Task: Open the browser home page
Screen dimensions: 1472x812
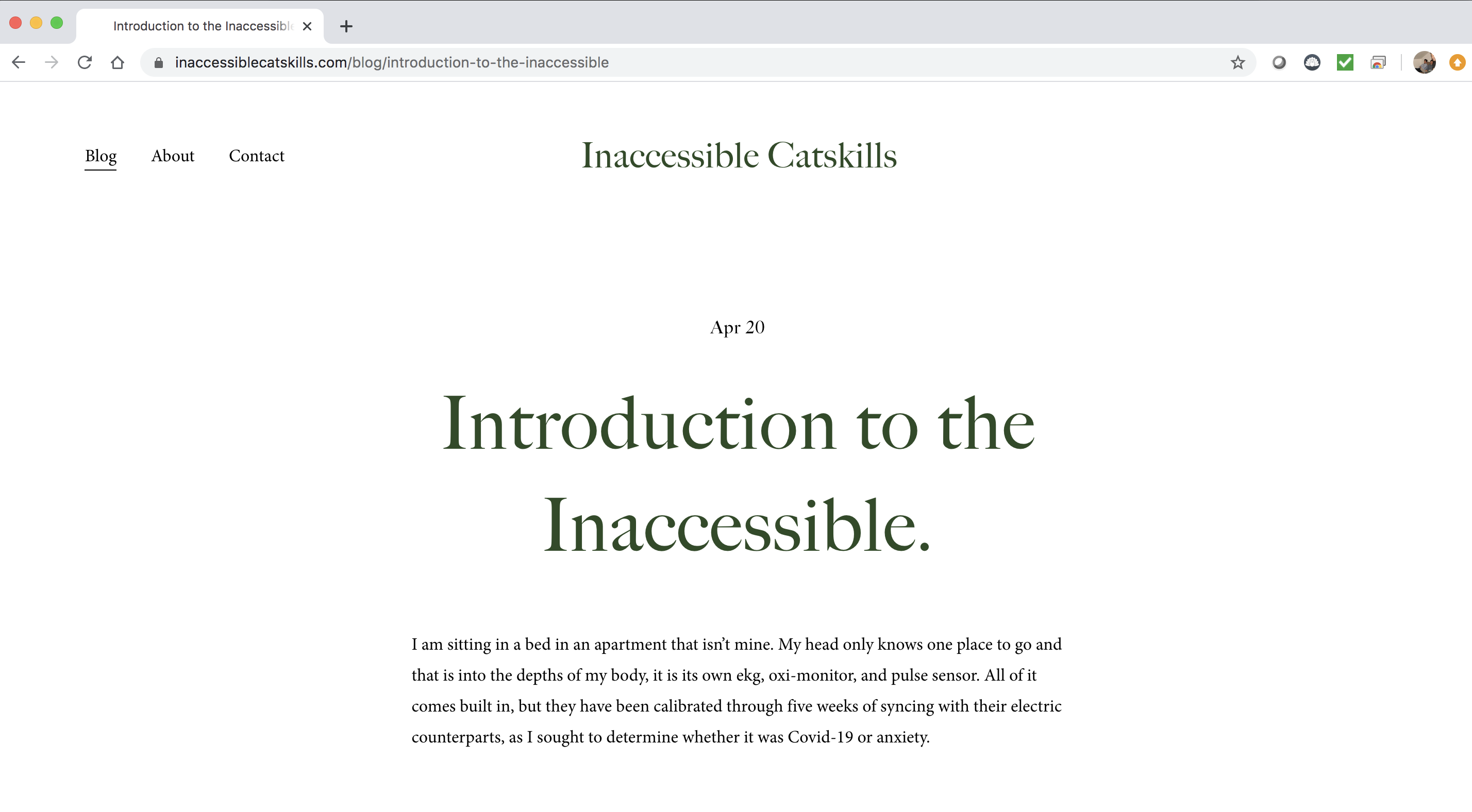Action: [x=118, y=62]
